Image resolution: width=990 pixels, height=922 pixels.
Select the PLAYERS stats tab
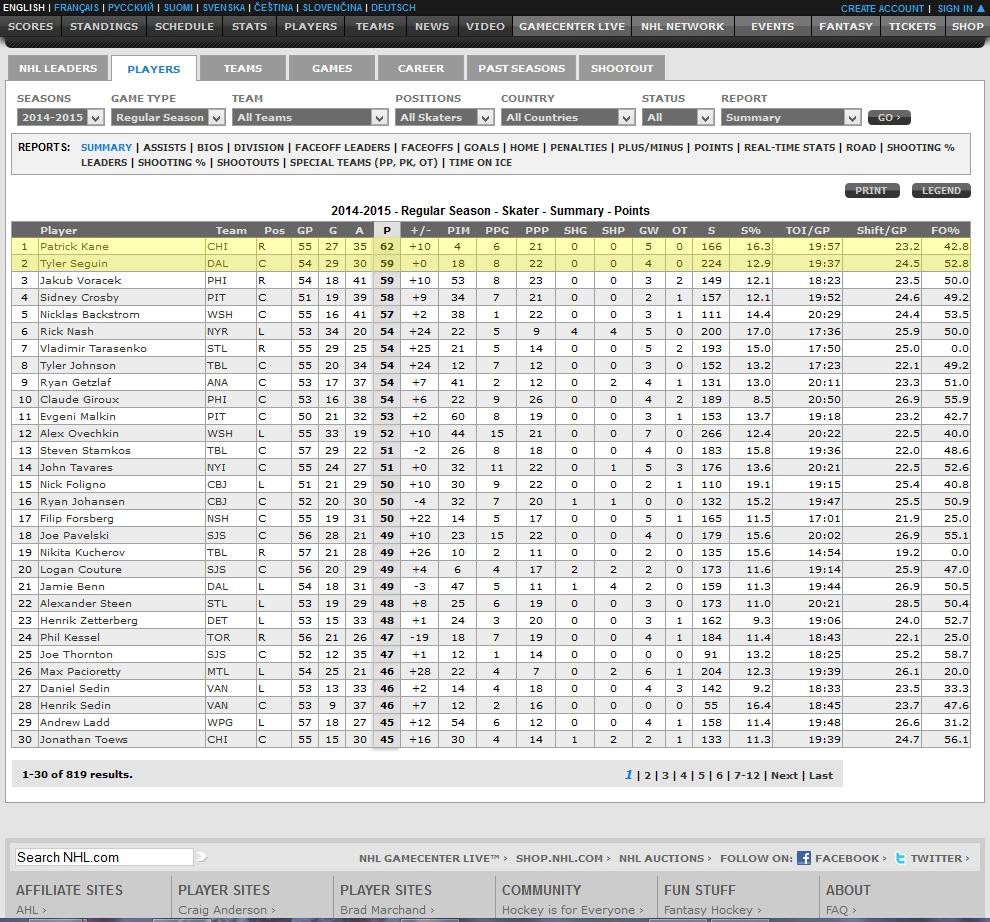click(153, 69)
